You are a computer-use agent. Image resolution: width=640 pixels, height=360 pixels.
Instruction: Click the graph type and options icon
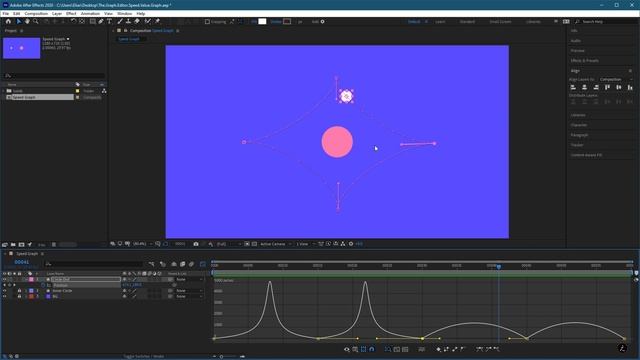355,349
